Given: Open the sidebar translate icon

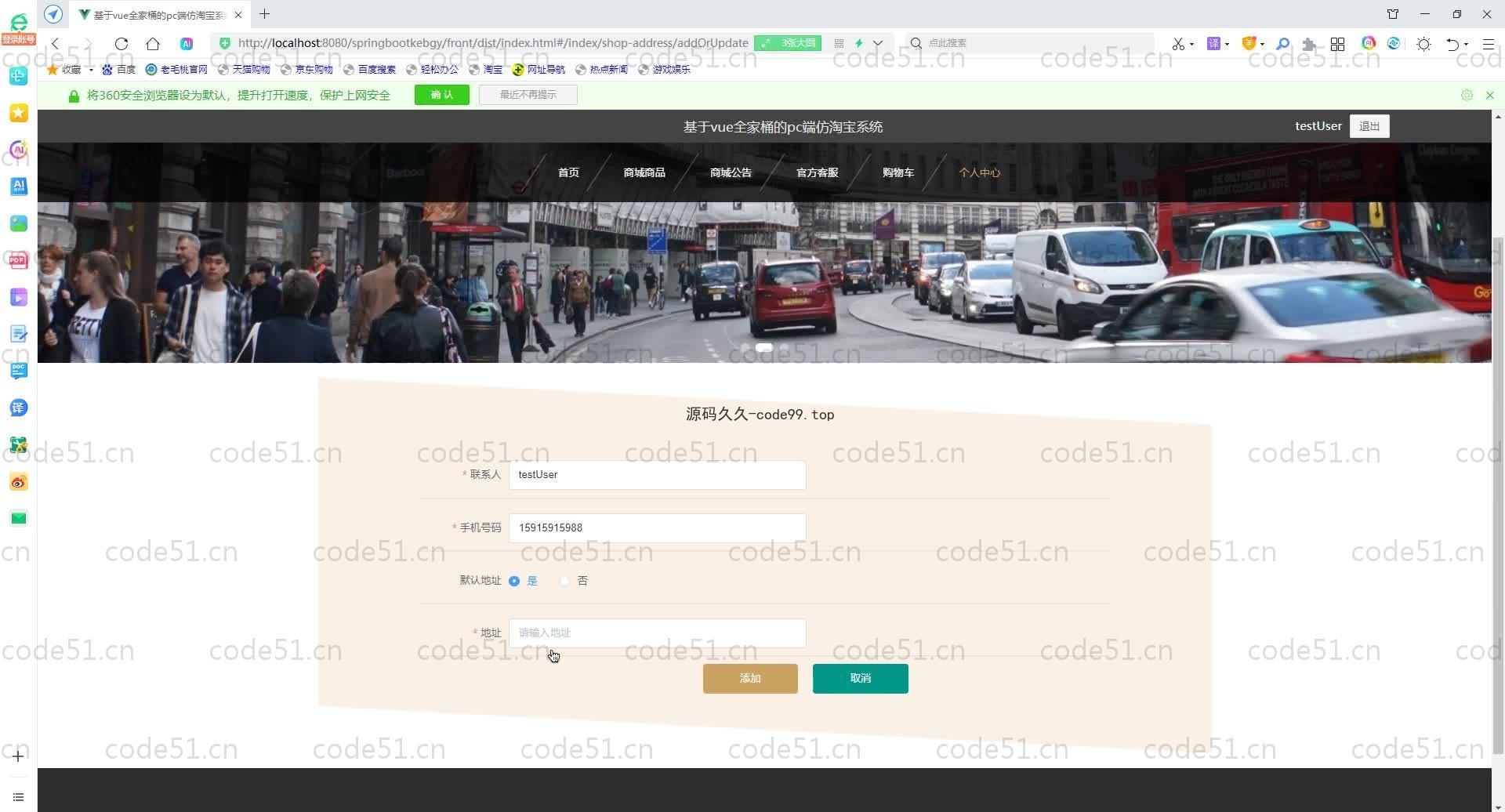Looking at the screenshot, I should pos(19,408).
